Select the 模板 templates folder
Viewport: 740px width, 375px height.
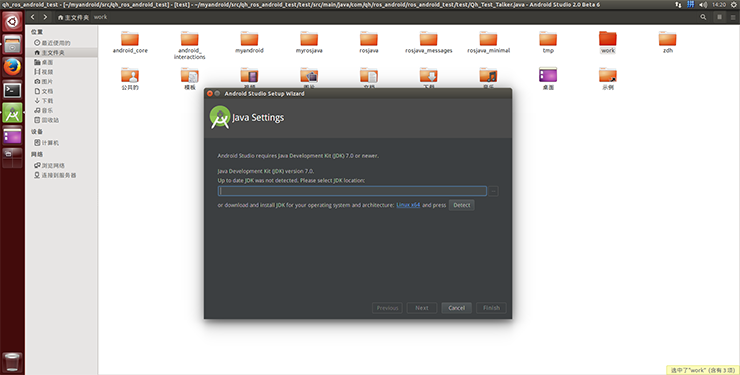tap(189, 79)
